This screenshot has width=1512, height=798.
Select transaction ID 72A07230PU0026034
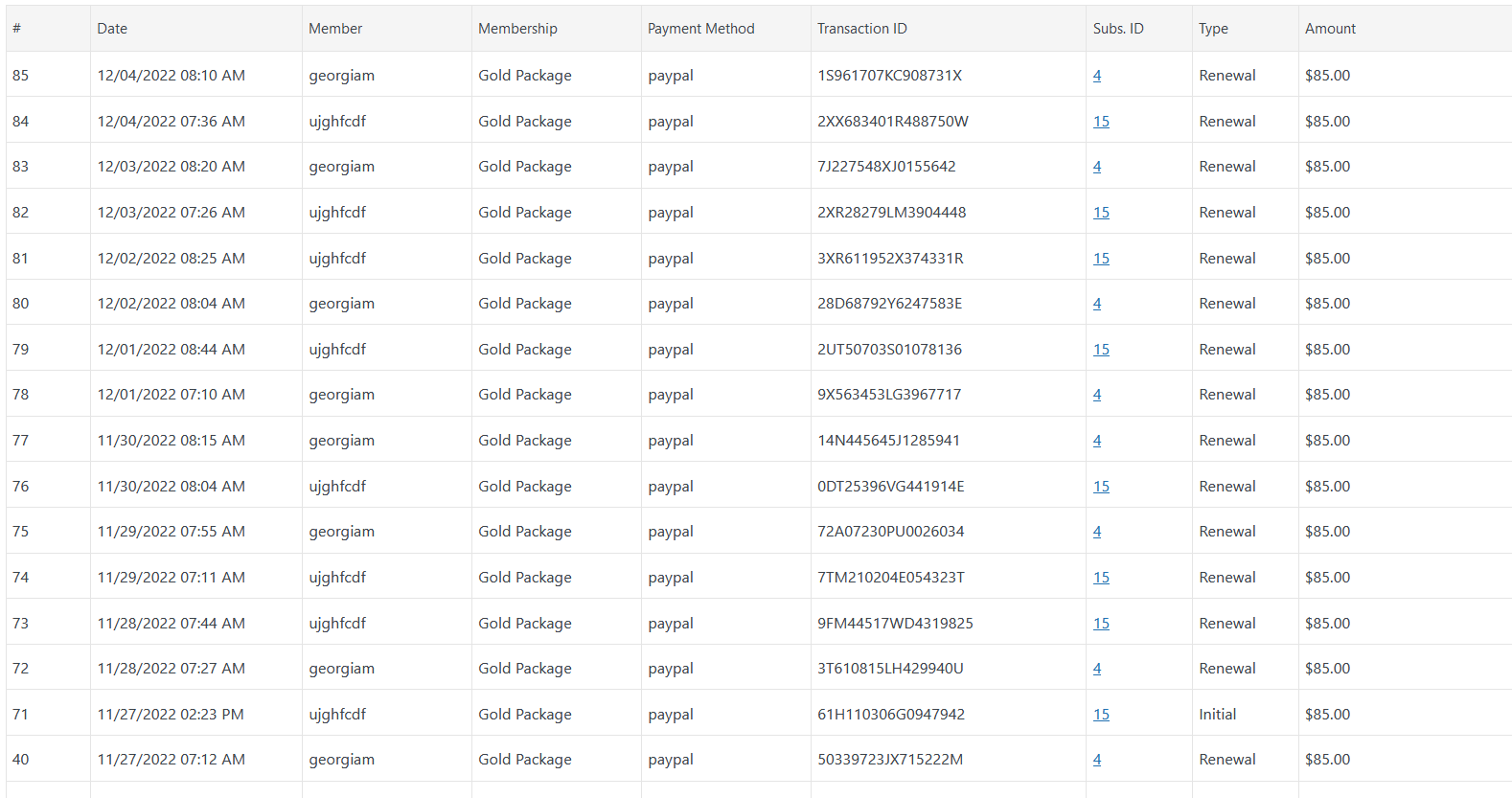coord(890,532)
